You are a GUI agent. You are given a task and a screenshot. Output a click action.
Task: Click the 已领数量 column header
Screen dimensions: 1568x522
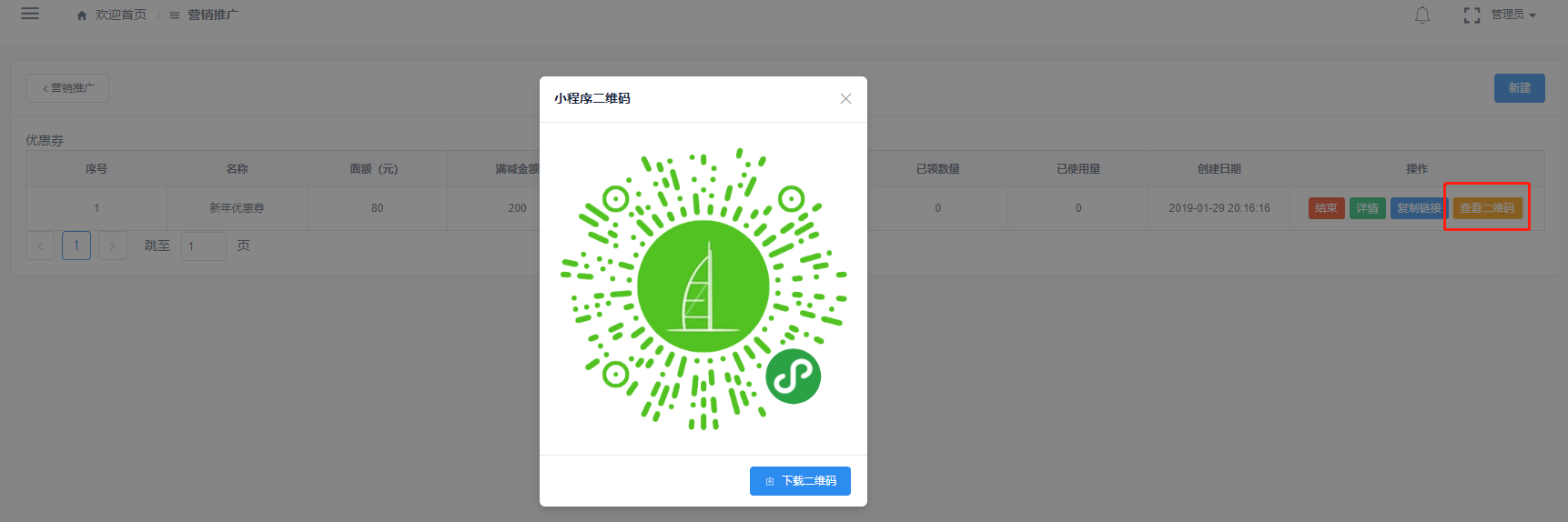[938, 169]
